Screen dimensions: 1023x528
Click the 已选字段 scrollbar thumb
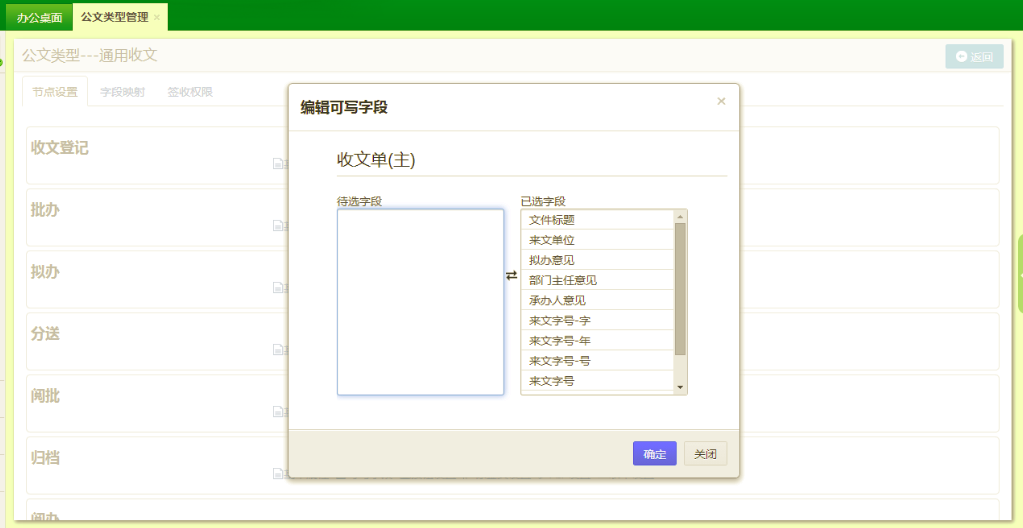(680, 288)
